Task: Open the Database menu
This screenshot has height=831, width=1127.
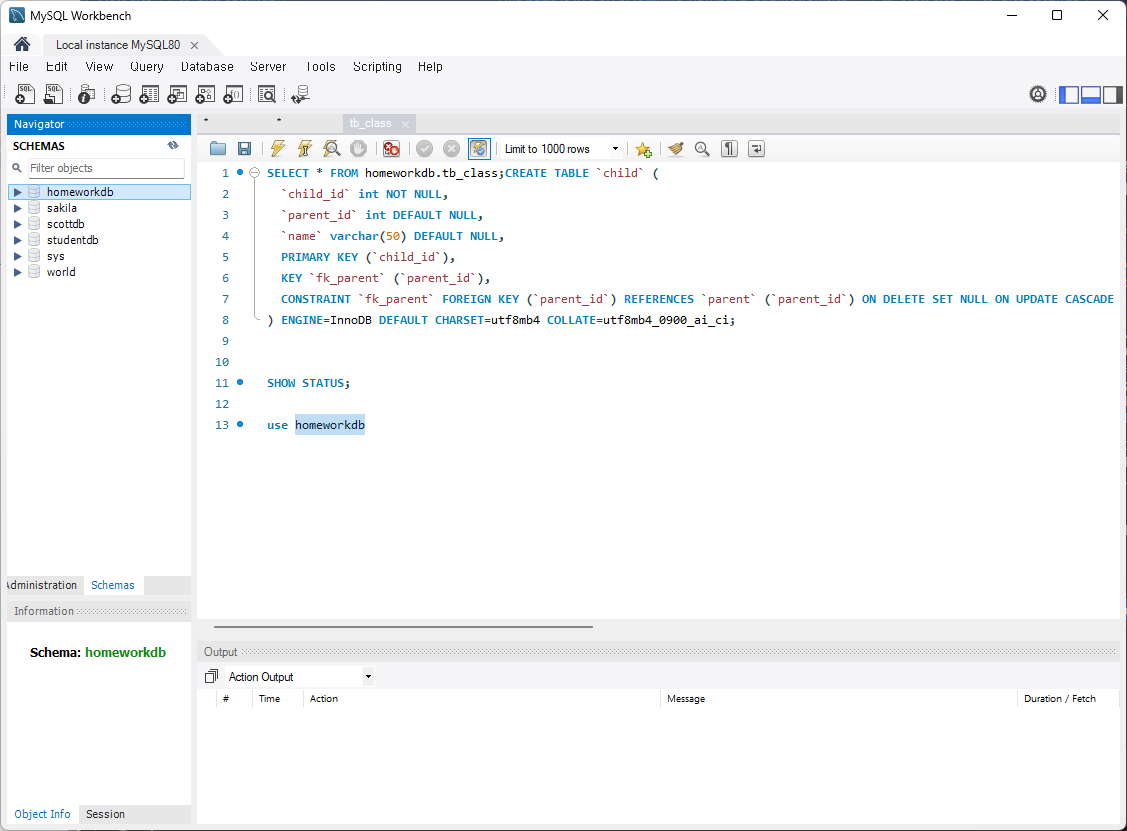Action: (207, 66)
